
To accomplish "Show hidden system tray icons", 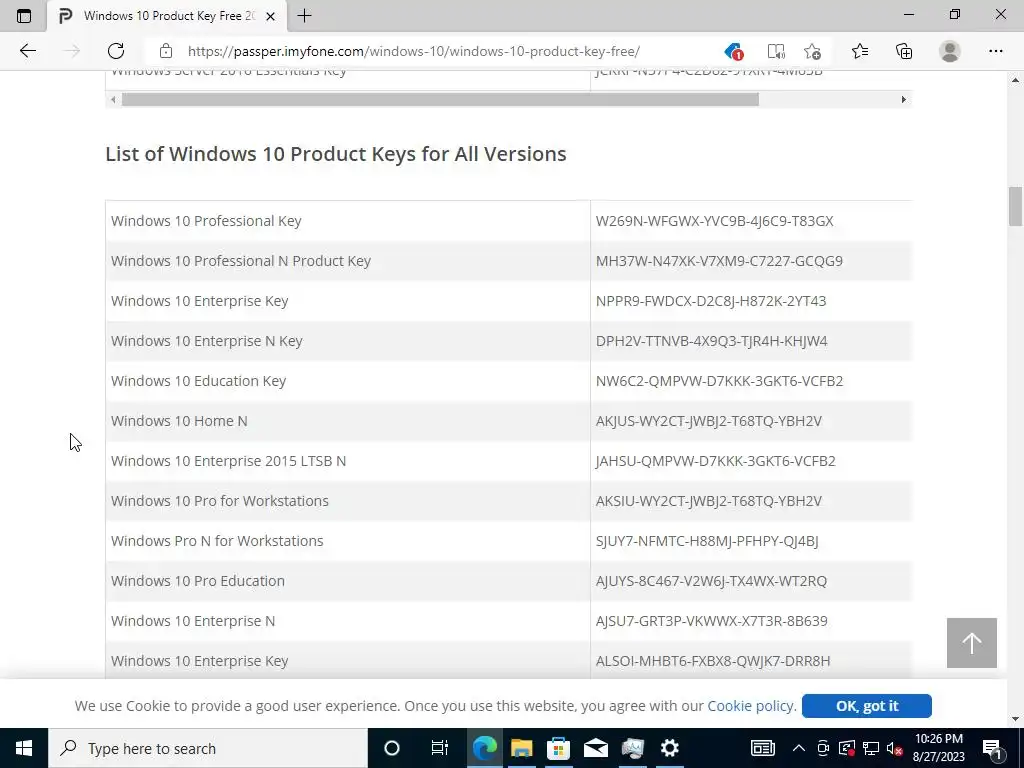I will click(x=799, y=748).
